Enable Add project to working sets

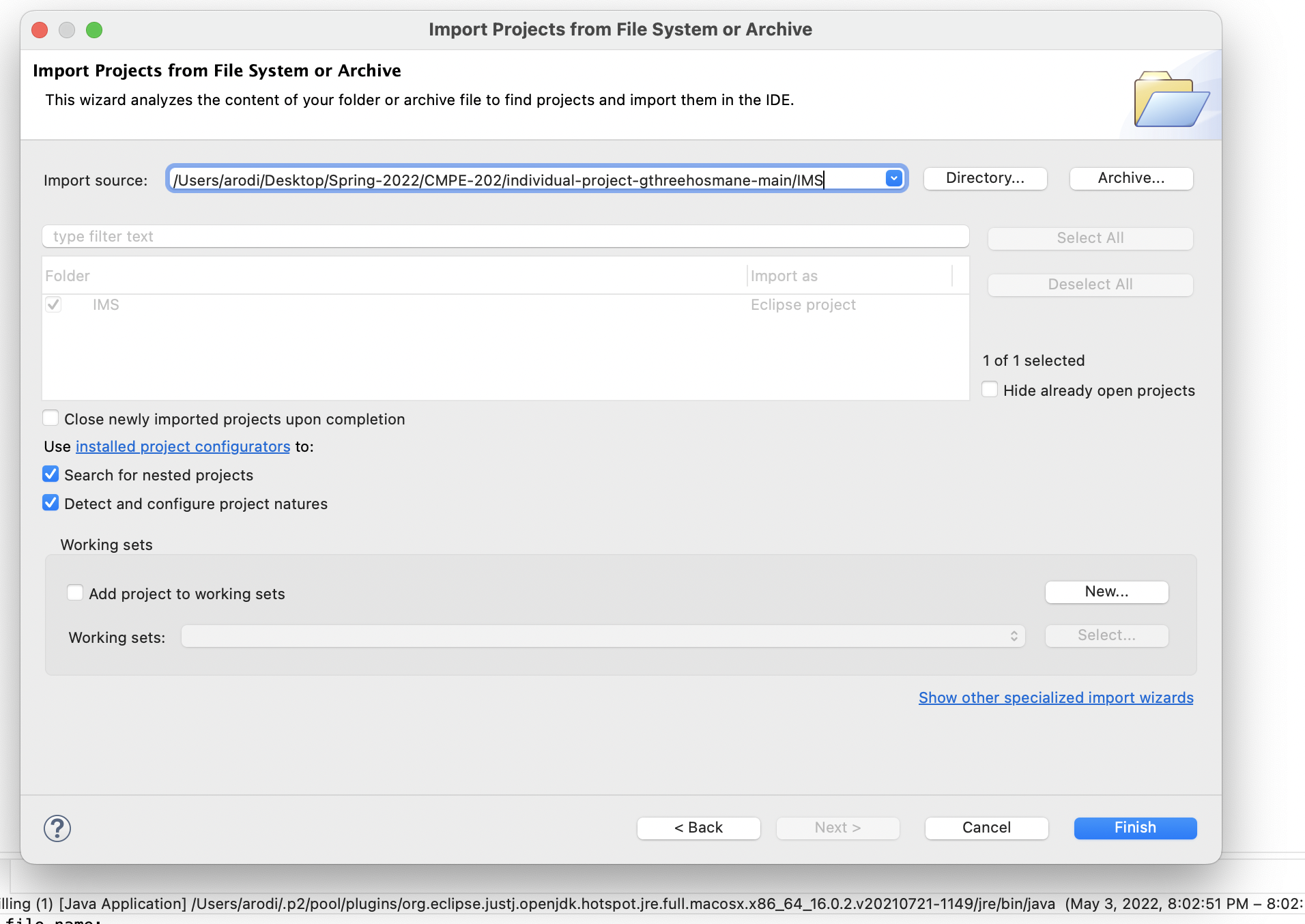coord(75,593)
